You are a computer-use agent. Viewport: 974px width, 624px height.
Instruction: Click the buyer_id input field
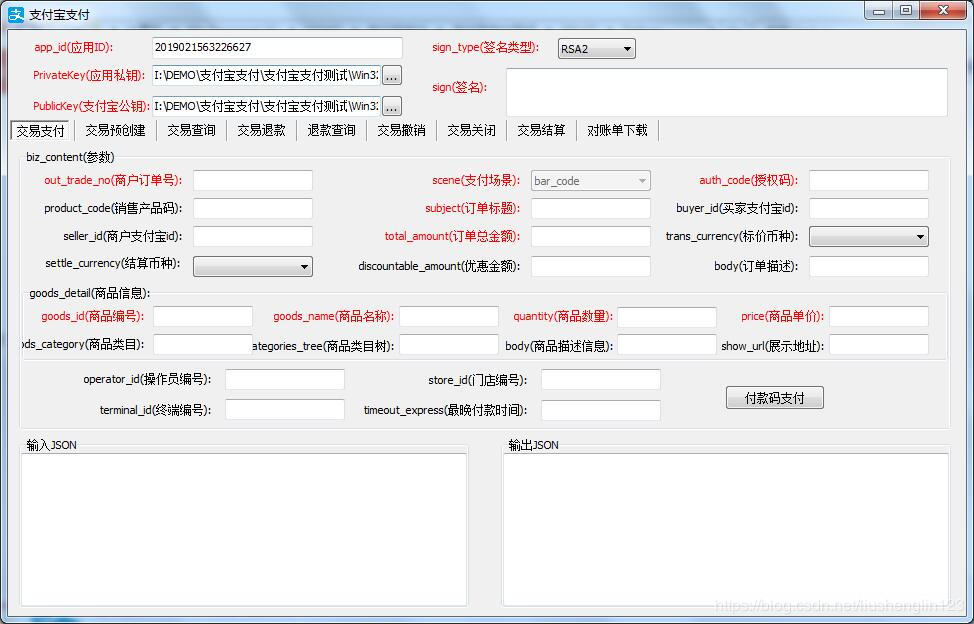pyautogui.click(x=868, y=209)
